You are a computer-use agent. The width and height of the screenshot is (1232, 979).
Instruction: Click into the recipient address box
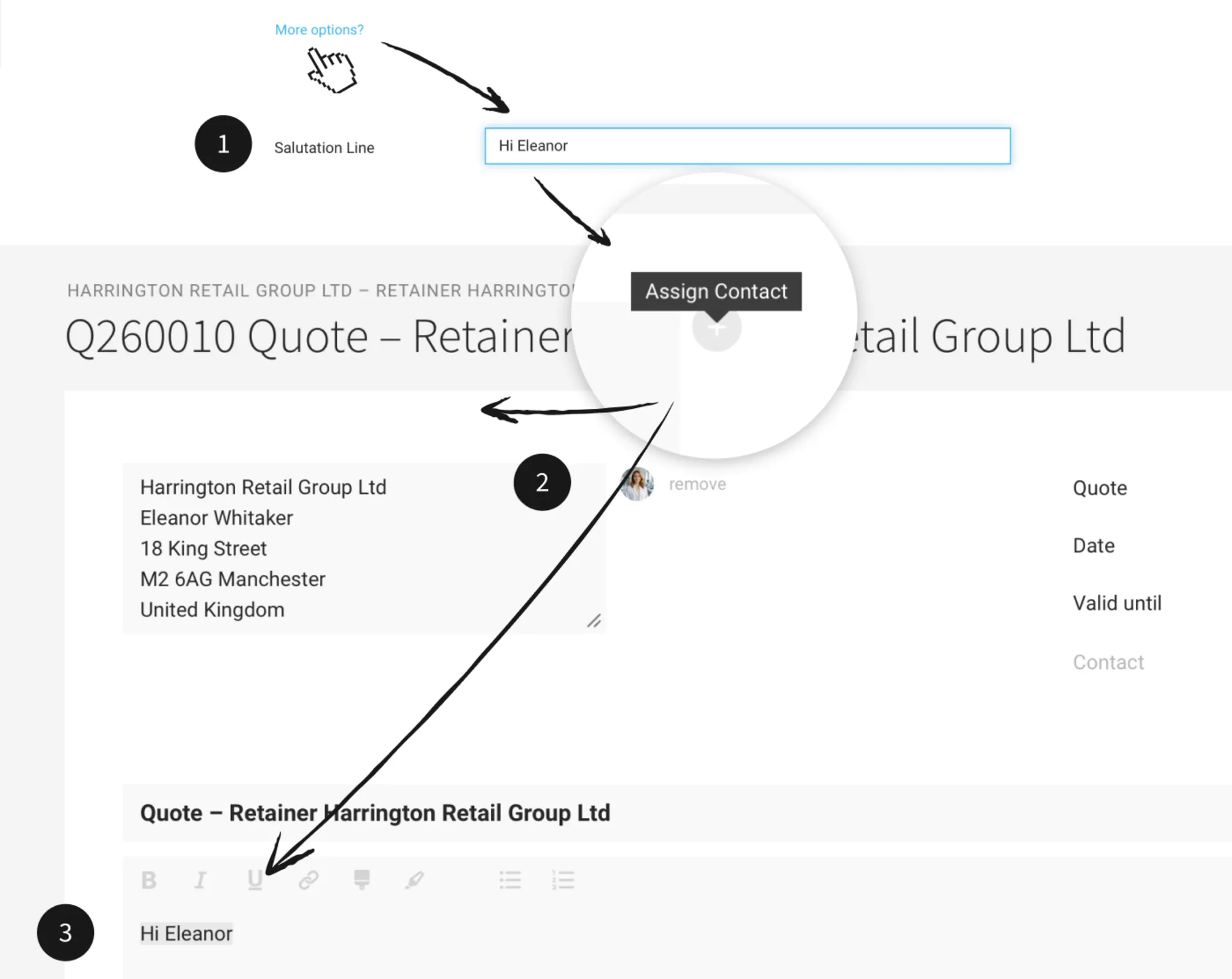click(364, 548)
